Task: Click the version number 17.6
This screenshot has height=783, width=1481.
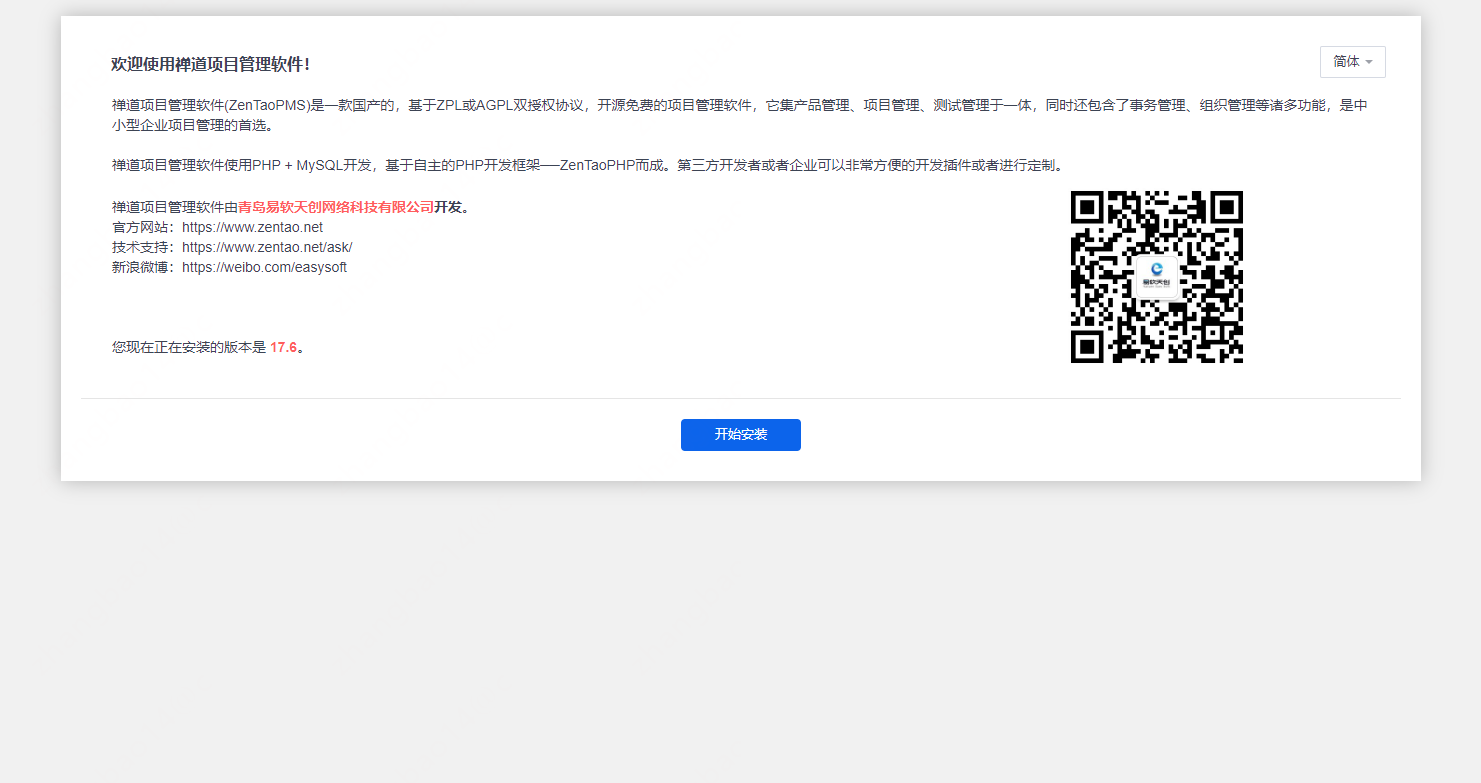Action: (283, 347)
